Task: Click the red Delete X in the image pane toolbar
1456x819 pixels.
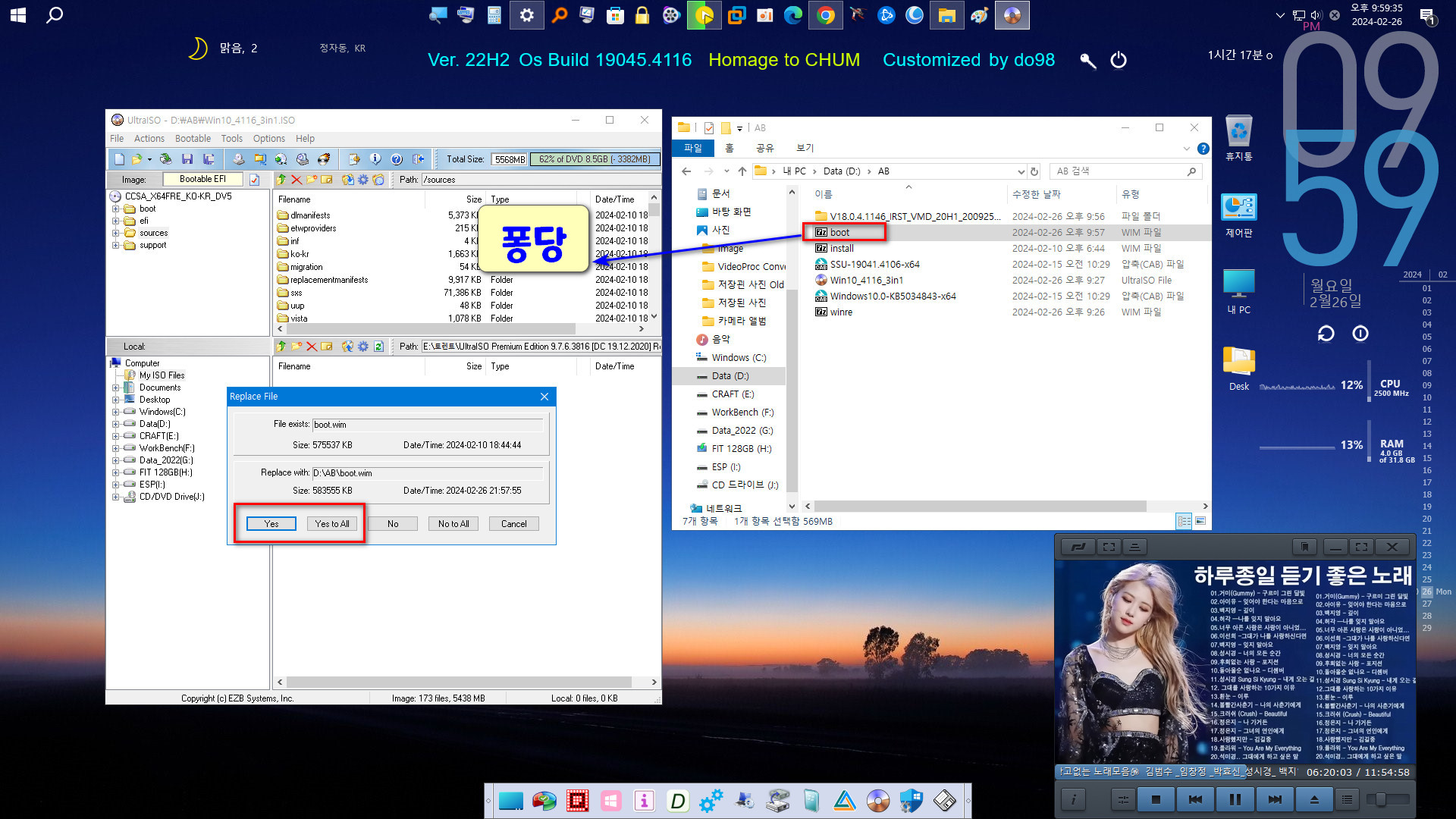Action: [x=297, y=180]
